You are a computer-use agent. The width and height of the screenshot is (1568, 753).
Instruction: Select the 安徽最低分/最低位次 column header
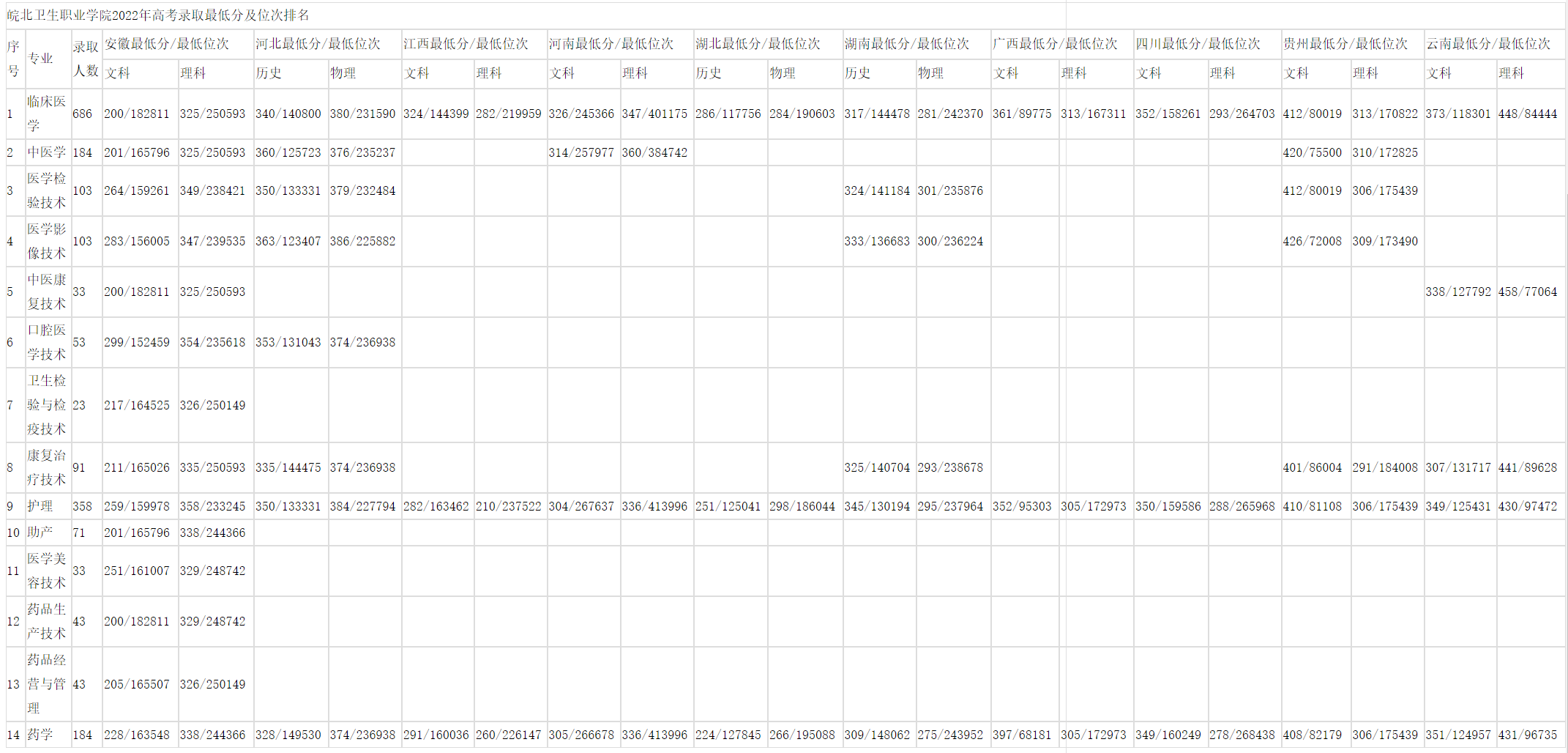[167, 44]
